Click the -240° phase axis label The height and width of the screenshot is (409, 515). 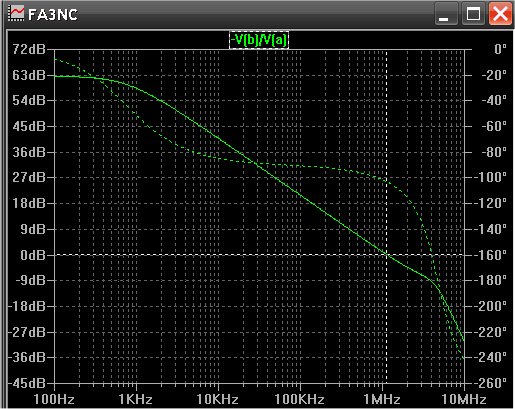point(491,357)
